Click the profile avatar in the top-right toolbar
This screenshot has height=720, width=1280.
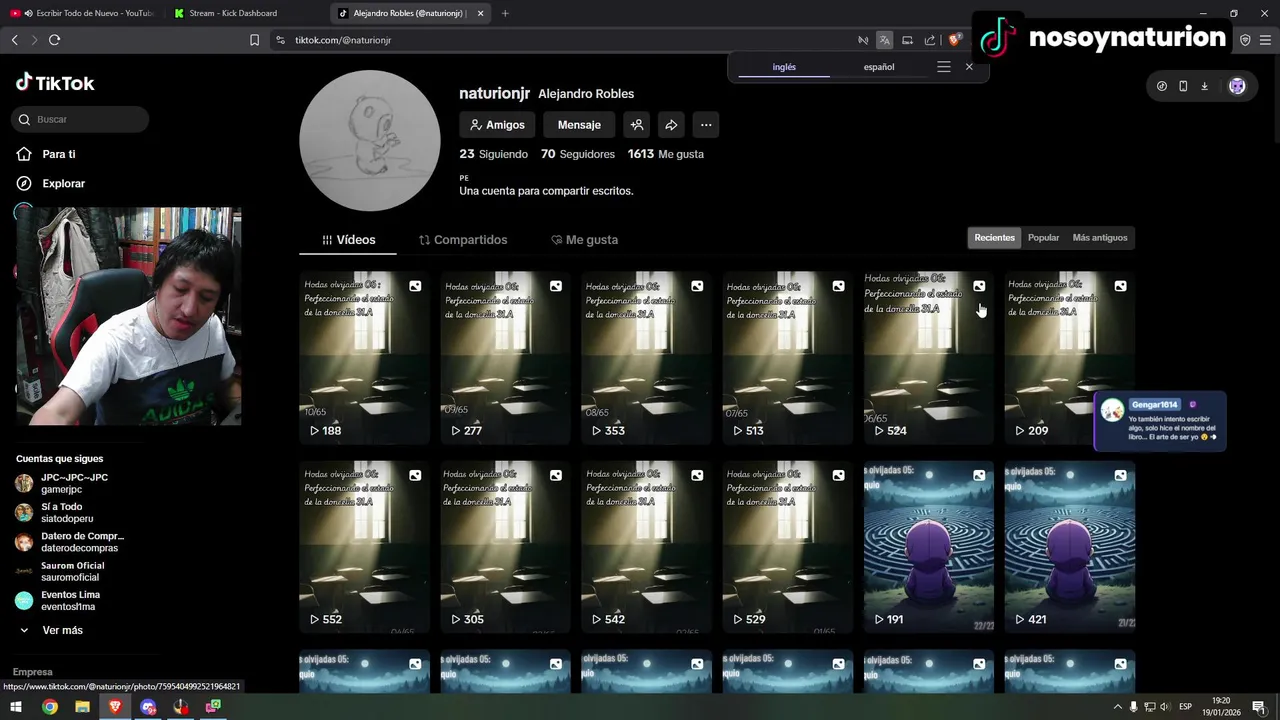(x=1237, y=86)
